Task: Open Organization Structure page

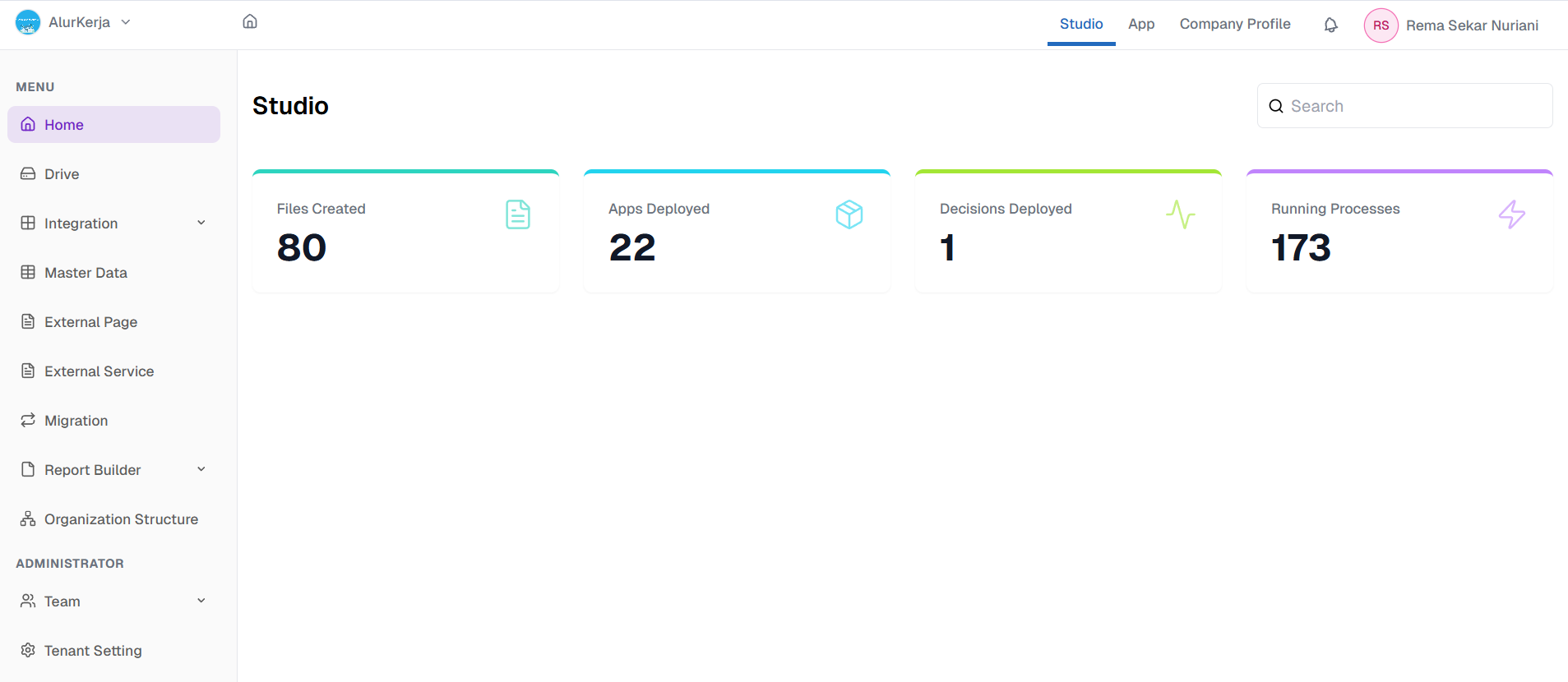Action: [121, 519]
